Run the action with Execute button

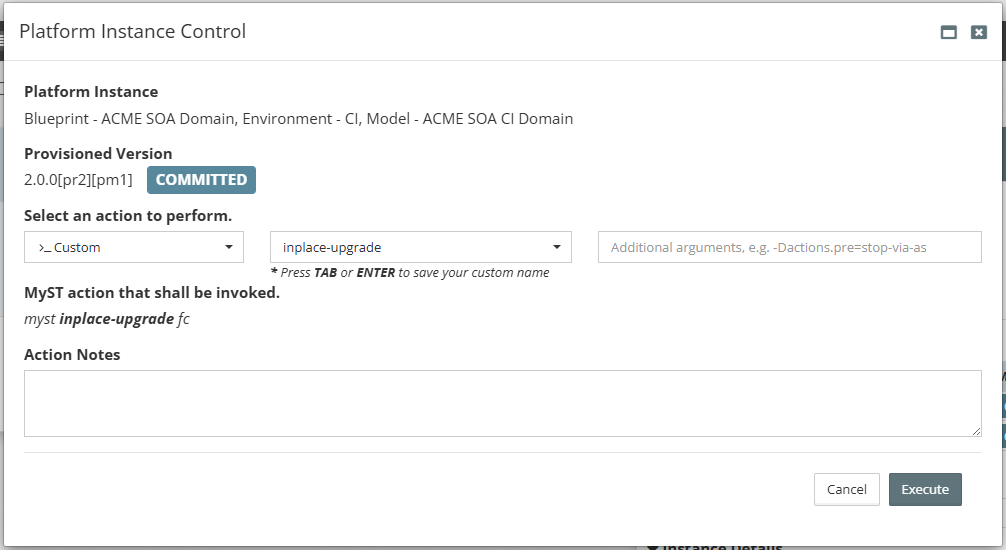(925, 489)
